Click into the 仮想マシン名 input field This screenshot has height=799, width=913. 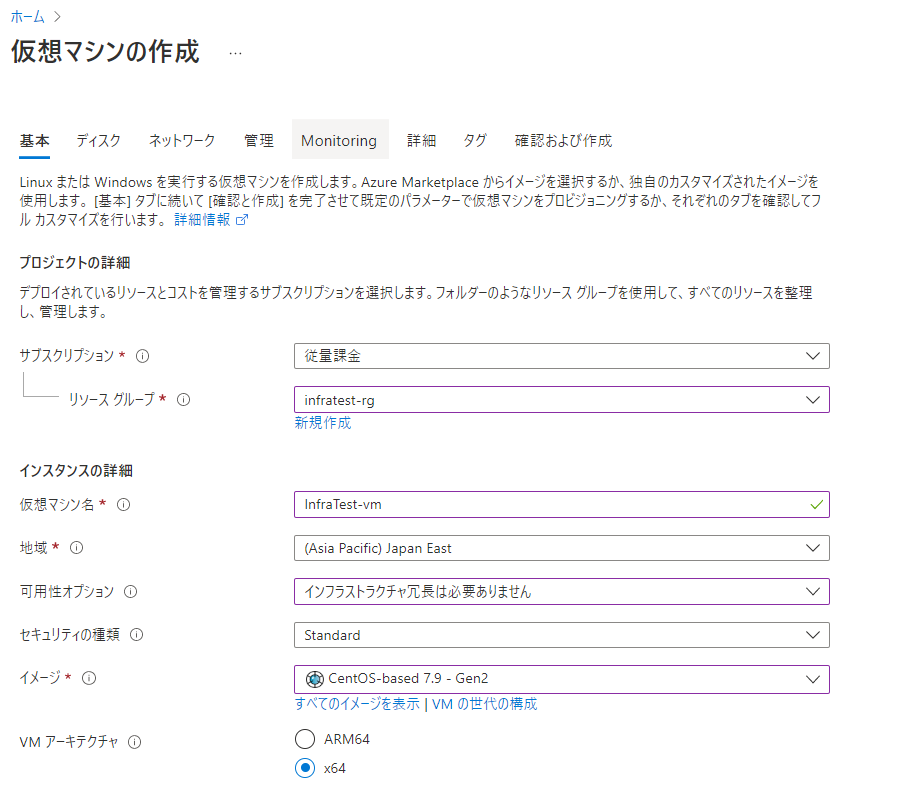click(x=562, y=504)
